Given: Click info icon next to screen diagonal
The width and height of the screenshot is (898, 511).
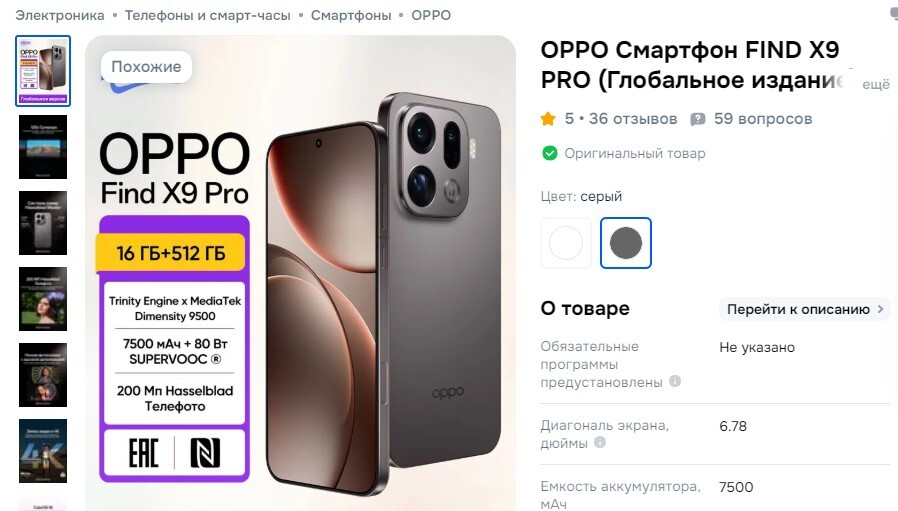Looking at the screenshot, I should [600, 442].
